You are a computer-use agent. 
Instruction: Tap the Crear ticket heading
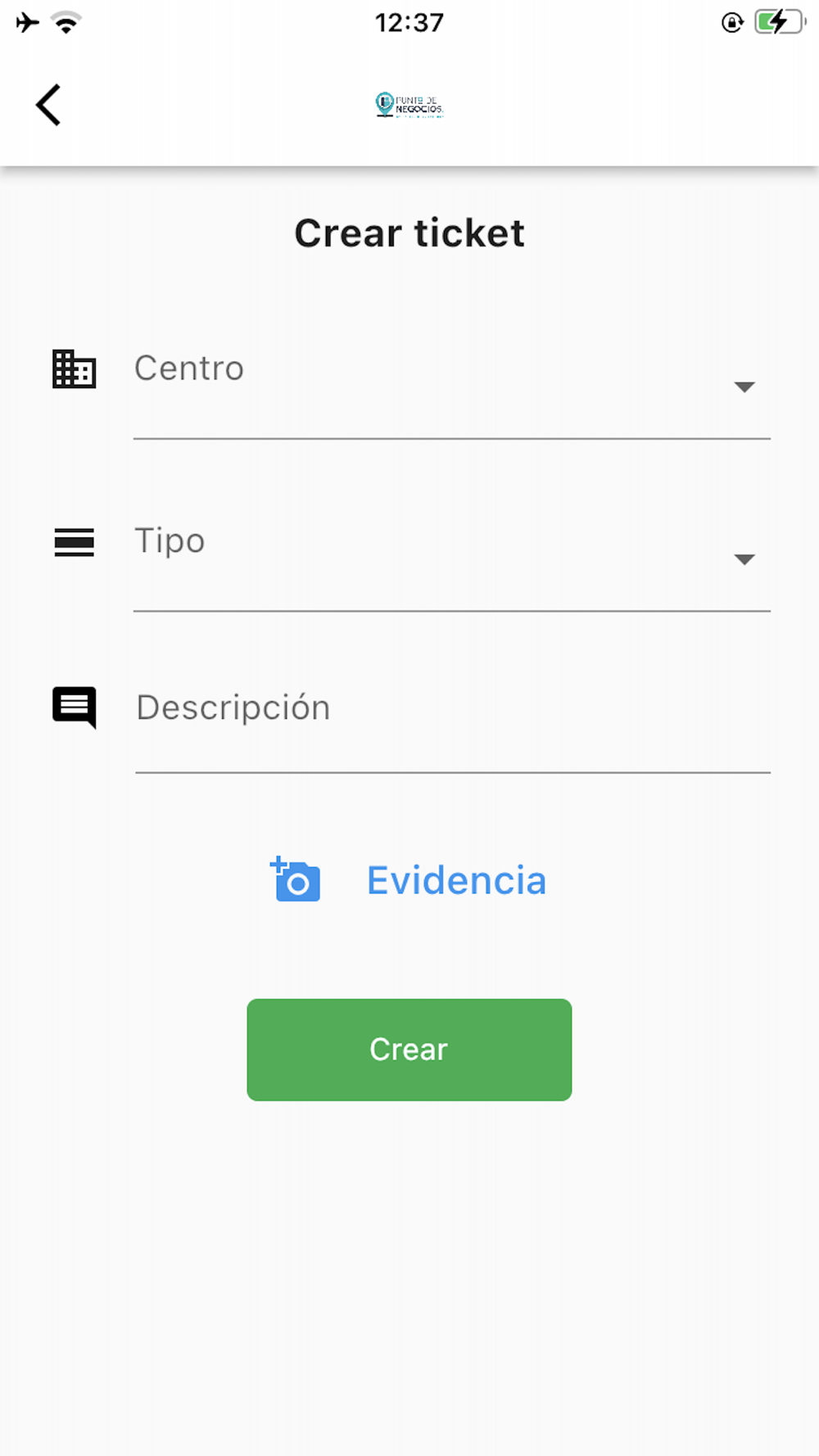pos(409,233)
